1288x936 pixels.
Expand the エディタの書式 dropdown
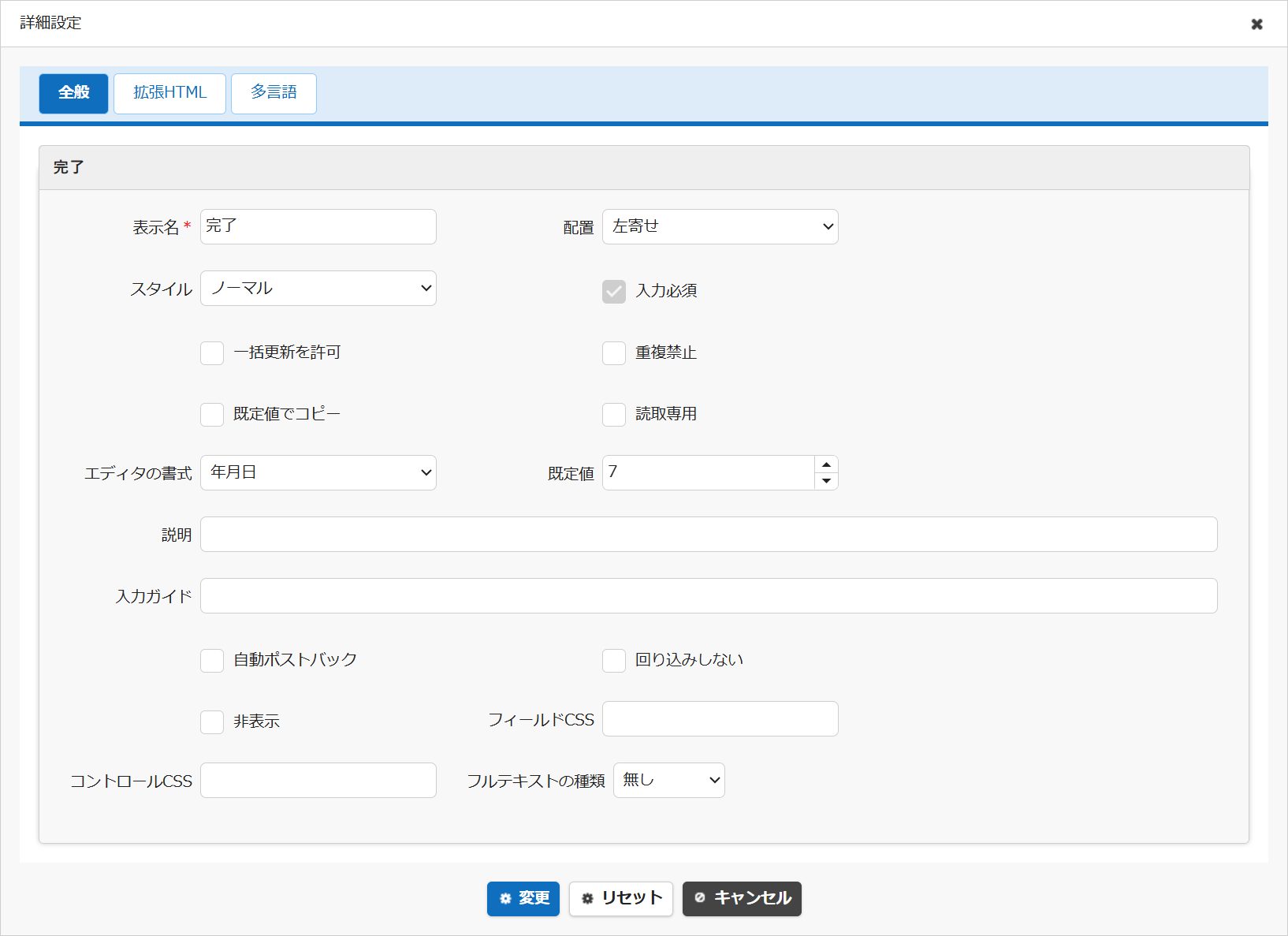coord(318,473)
